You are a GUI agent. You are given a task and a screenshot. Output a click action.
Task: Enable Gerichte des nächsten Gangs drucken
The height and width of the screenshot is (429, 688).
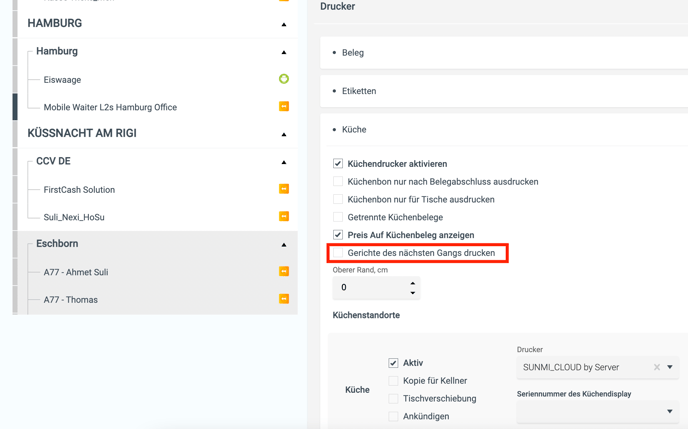click(x=338, y=253)
